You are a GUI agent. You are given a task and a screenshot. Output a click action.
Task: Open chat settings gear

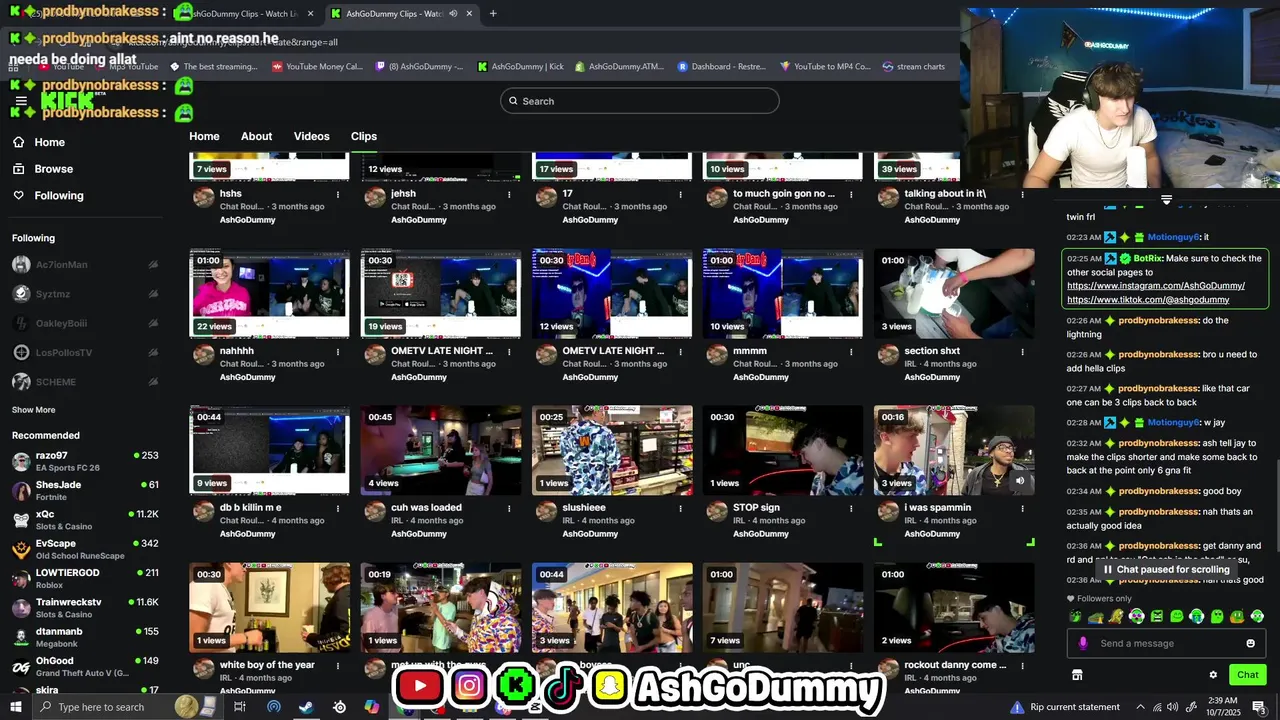[1213, 675]
